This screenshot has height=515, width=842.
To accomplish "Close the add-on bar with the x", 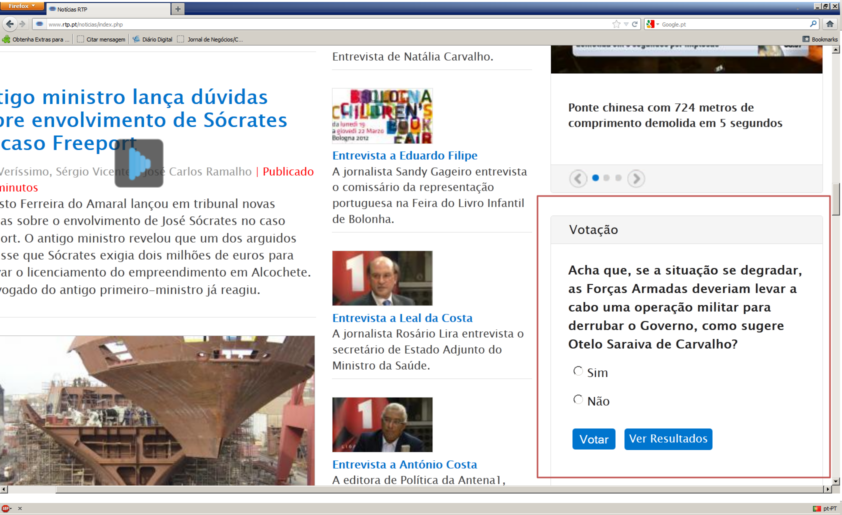I will [x=20, y=508].
